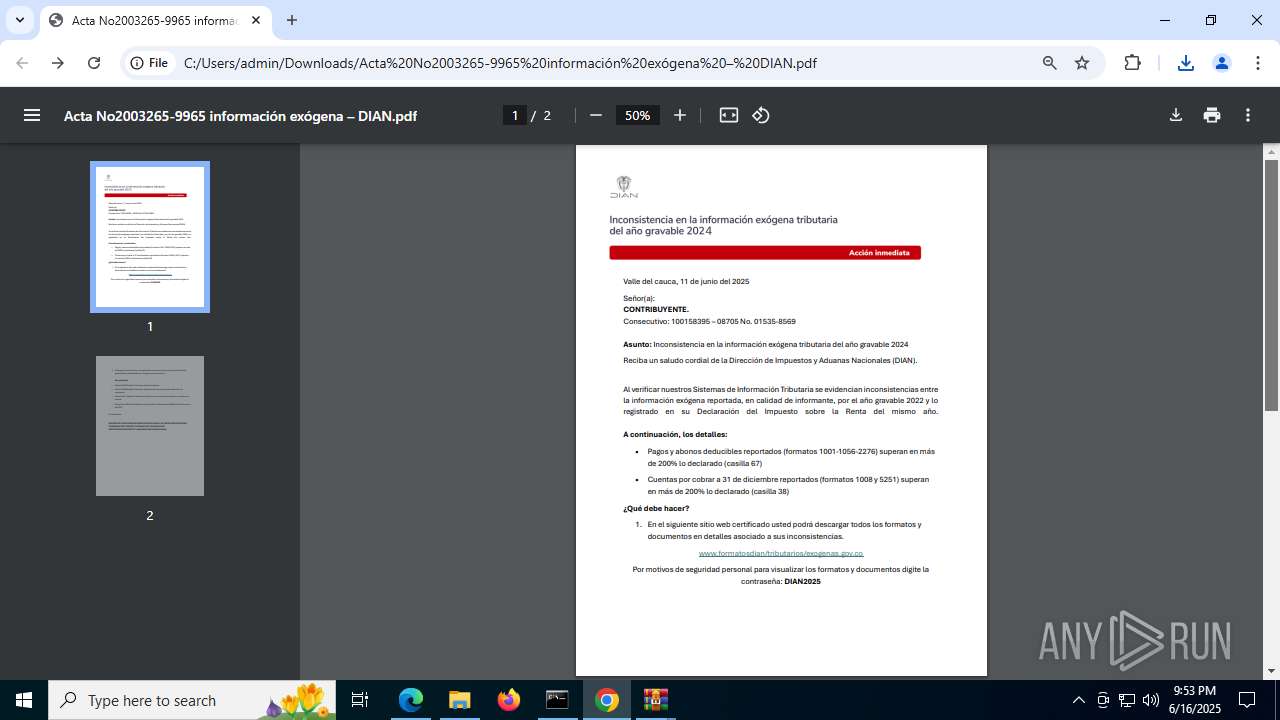
Task: Go back in Chrome
Action: [22, 63]
